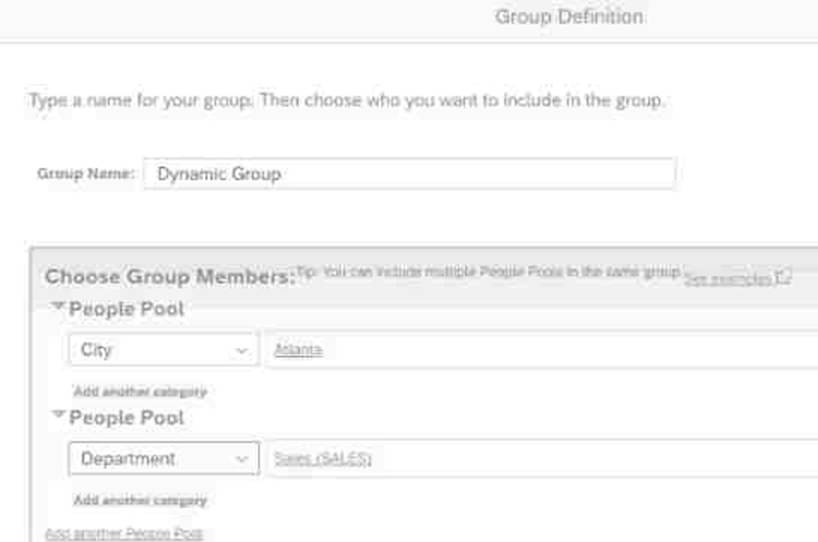Click empty area of Department value field
This screenshot has height=542, width=818.
tap(600, 459)
